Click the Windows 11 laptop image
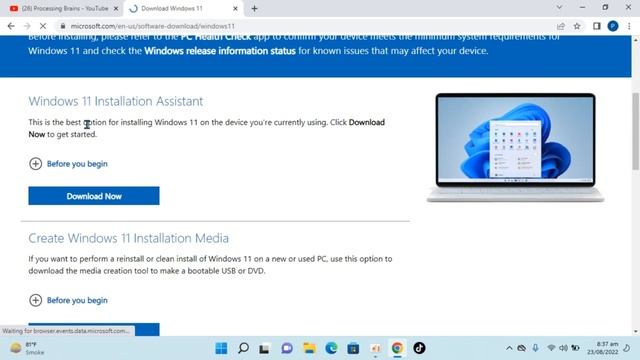Viewport: 640px width, 360px height. (x=515, y=148)
